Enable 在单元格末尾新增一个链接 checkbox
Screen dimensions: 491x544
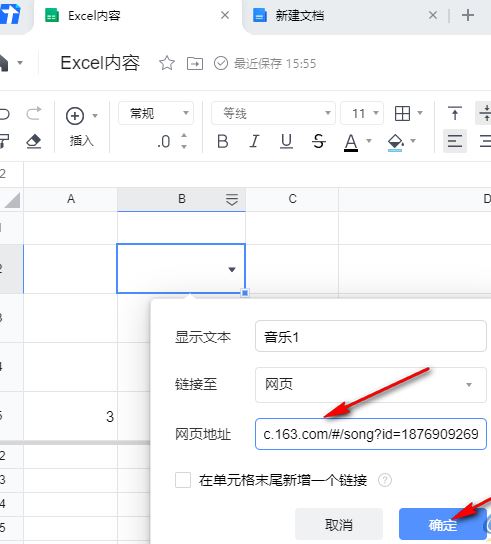coord(183,480)
